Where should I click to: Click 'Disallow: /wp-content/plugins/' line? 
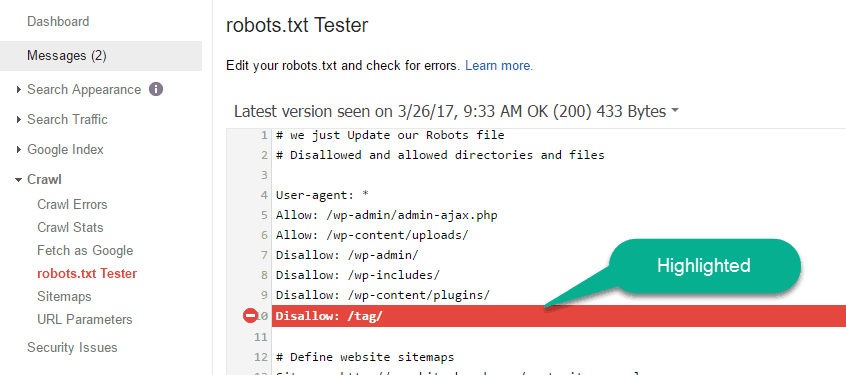click(383, 296)
